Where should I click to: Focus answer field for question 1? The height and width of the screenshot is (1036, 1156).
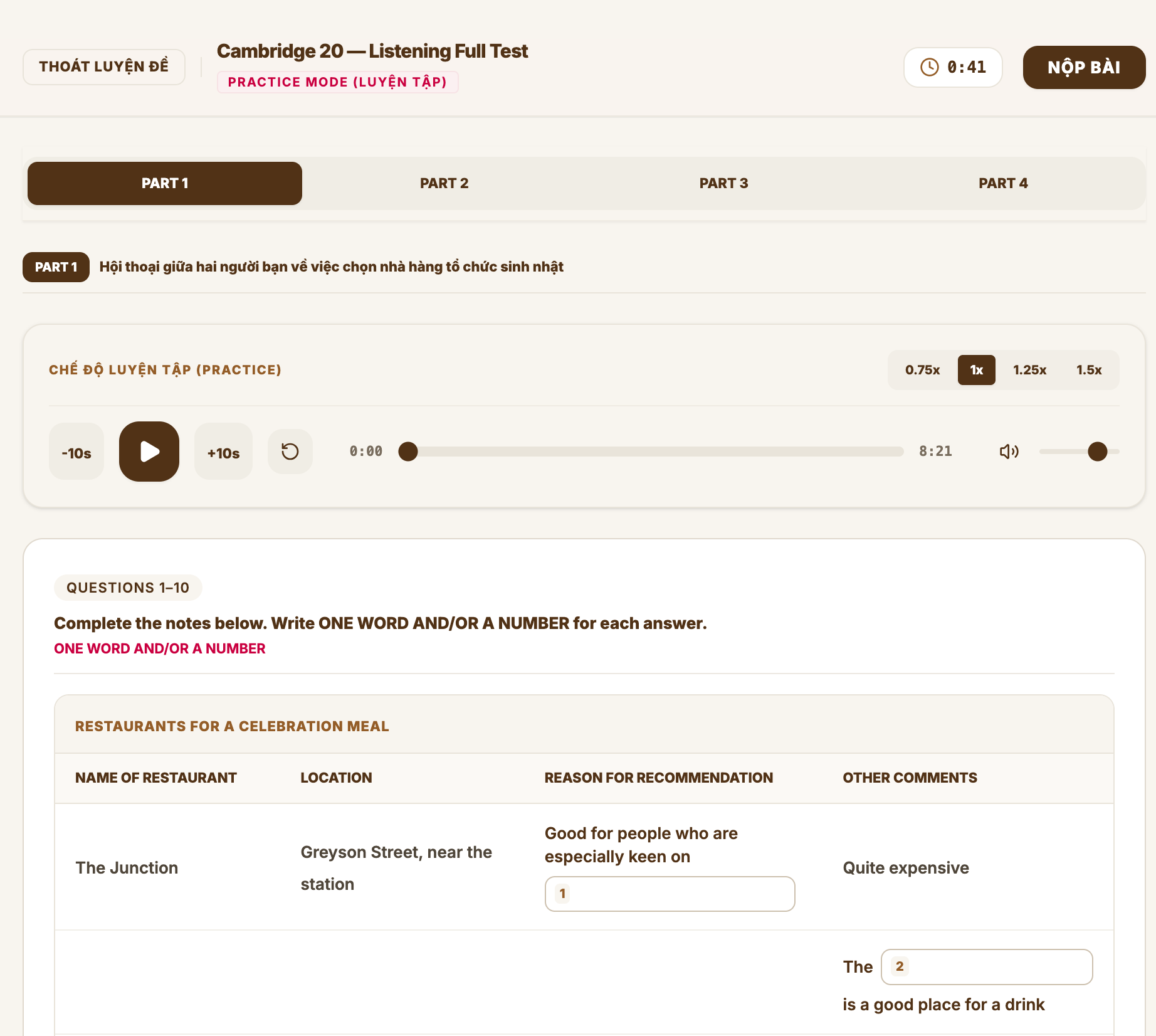pyautogui.click(x=670, y=894)
